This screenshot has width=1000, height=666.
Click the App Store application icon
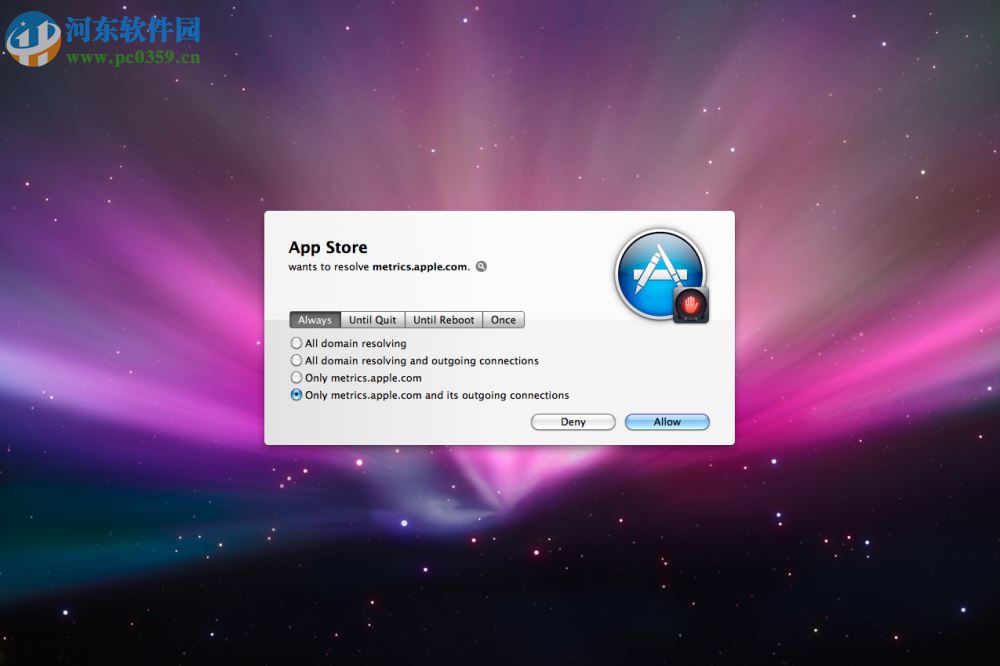[660, 272]
